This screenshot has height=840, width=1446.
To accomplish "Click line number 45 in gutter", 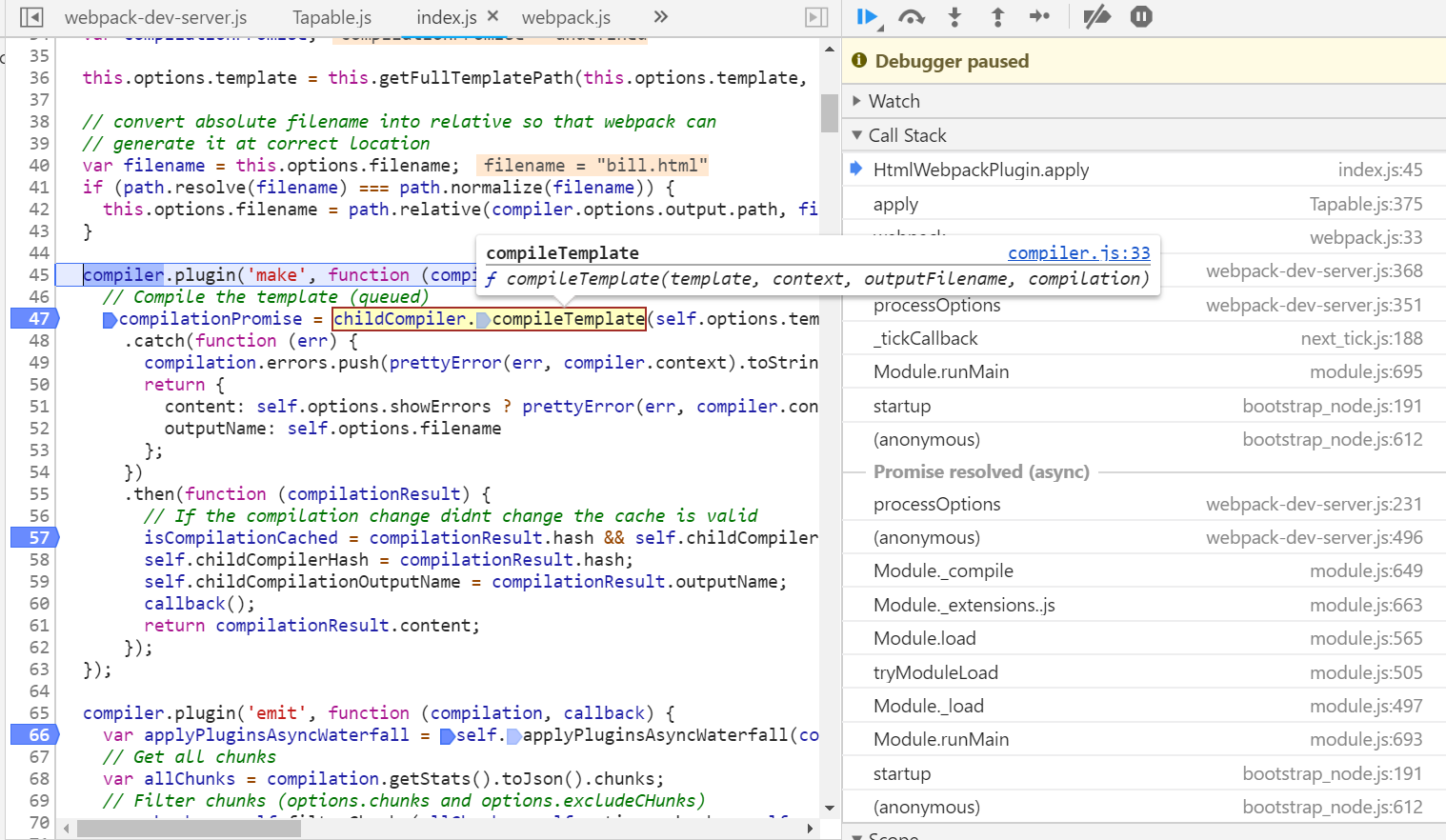I will [x=38, y=275].
